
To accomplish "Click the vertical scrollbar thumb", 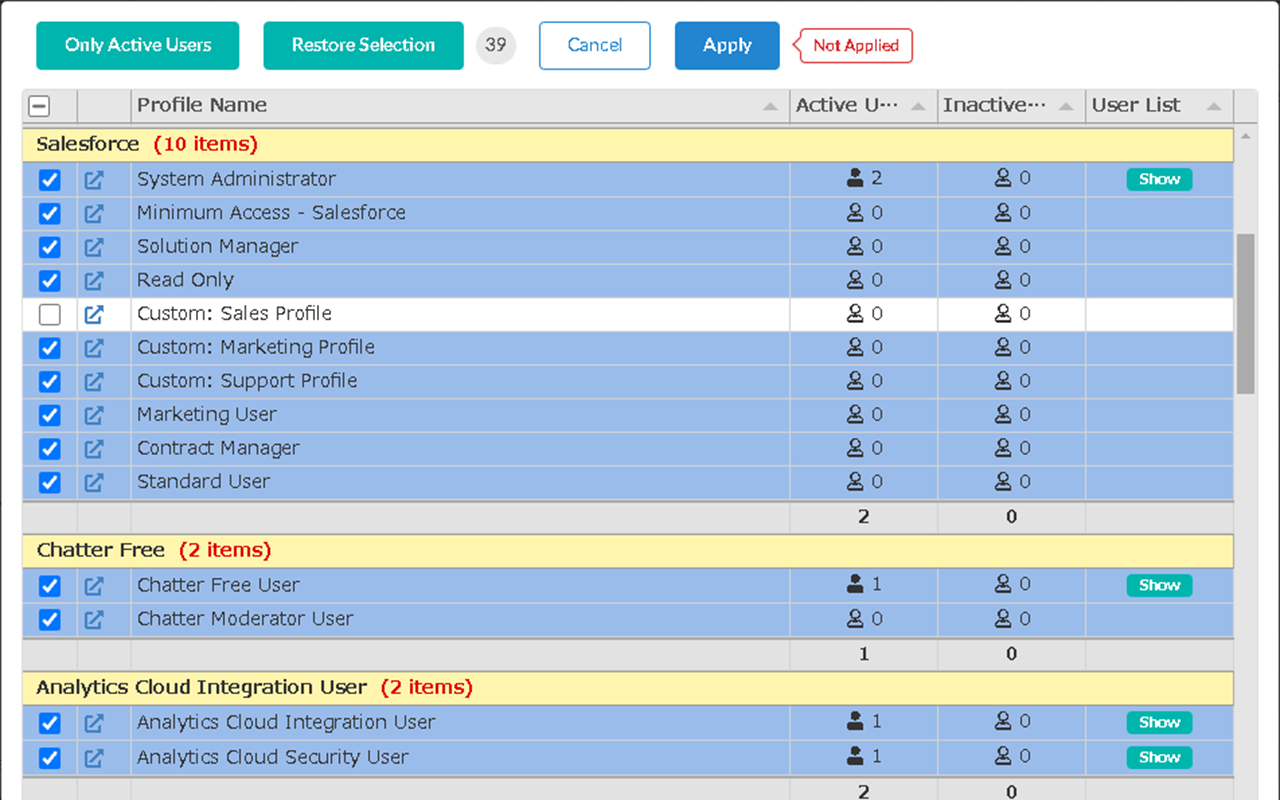I will 1245,314.
